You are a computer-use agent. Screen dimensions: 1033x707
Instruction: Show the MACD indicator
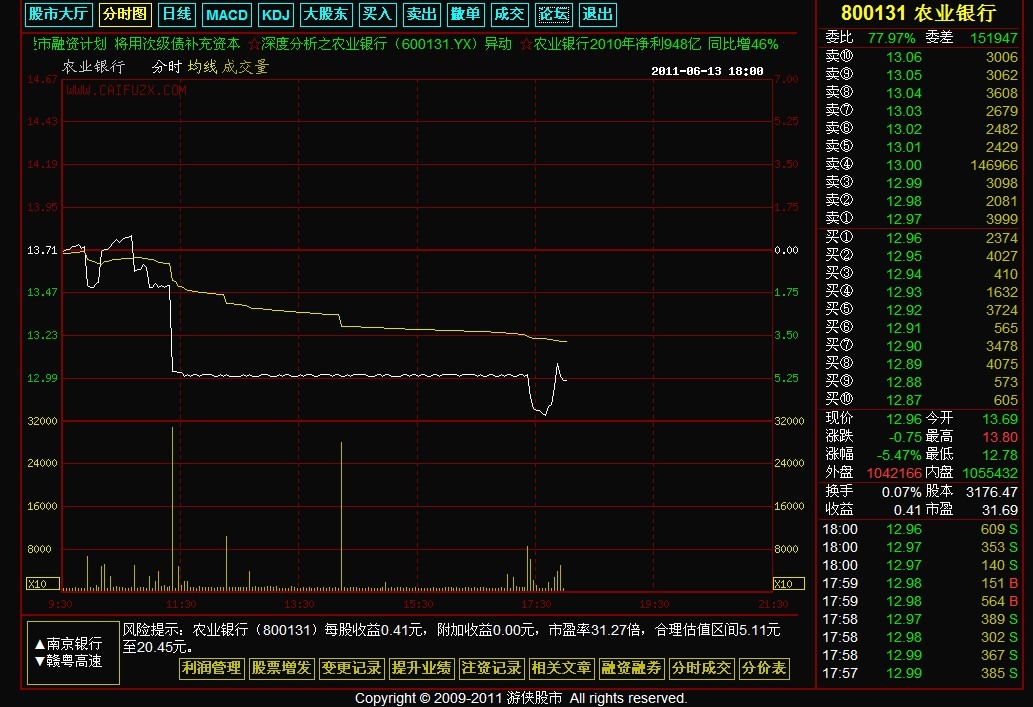pyautogui.click(x=227, y=14)
